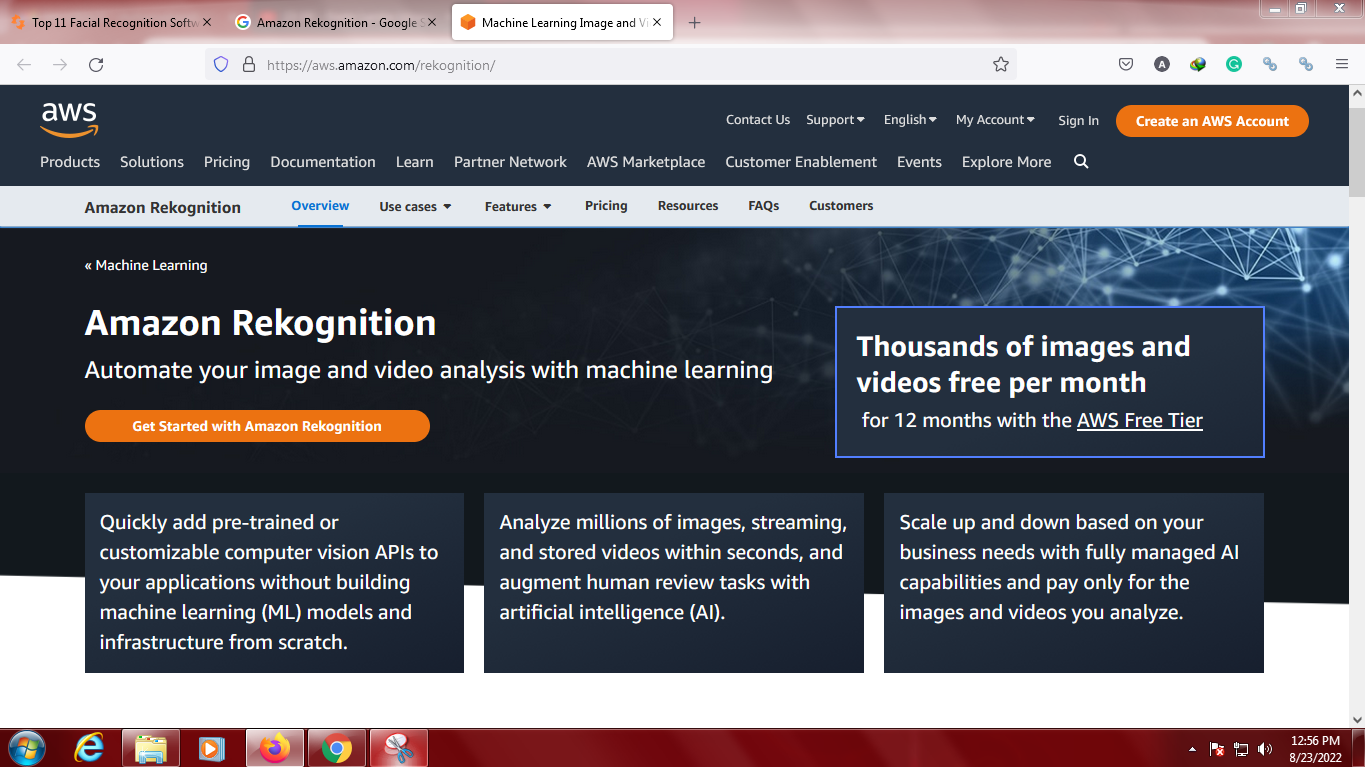Open a new browser tab
The width and height of the screenshot is (1365, 767).
click(695, 23)
